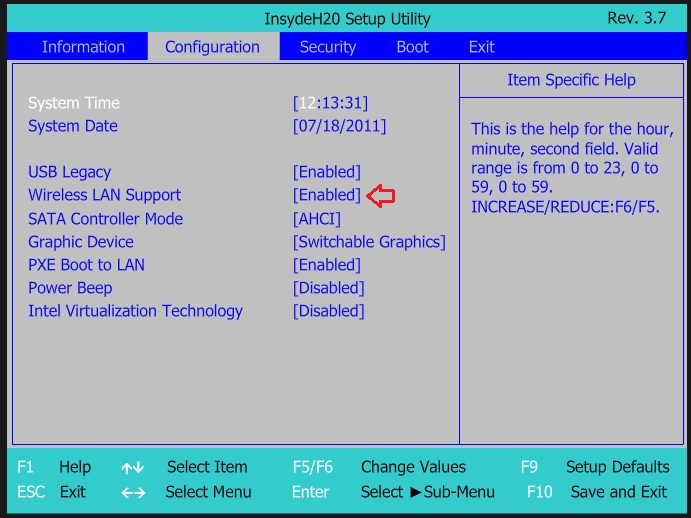Viewport: 691px width, 518px height.
Task: Toggle PXE Boot to LAN value
Action: point(326,265)
